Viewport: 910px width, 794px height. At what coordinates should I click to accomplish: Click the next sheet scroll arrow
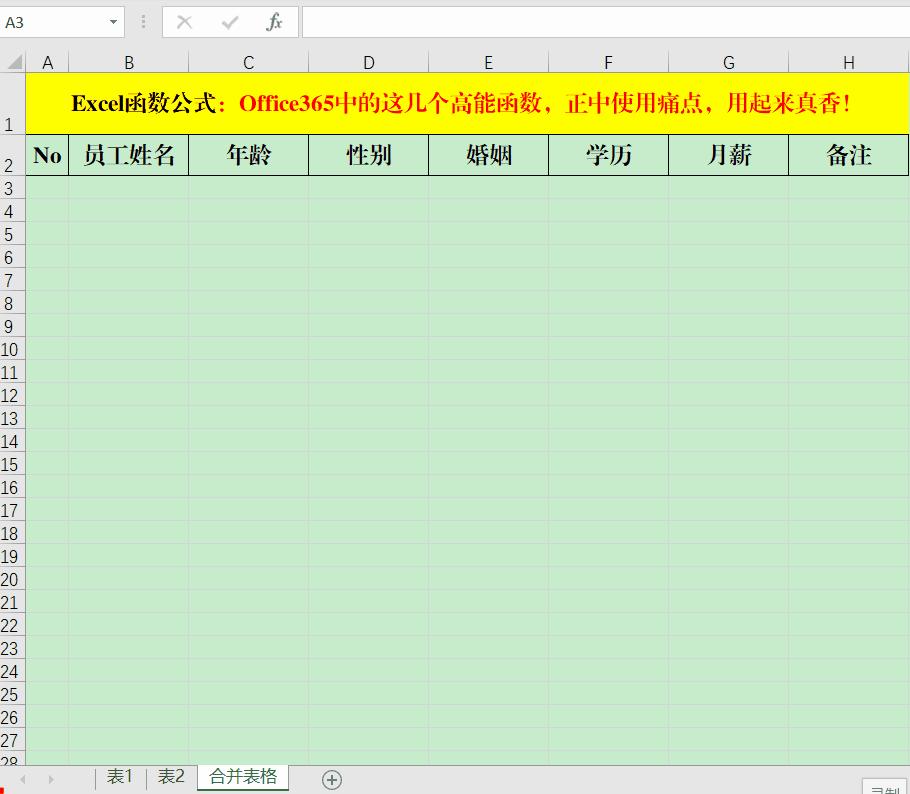(51, 779)
